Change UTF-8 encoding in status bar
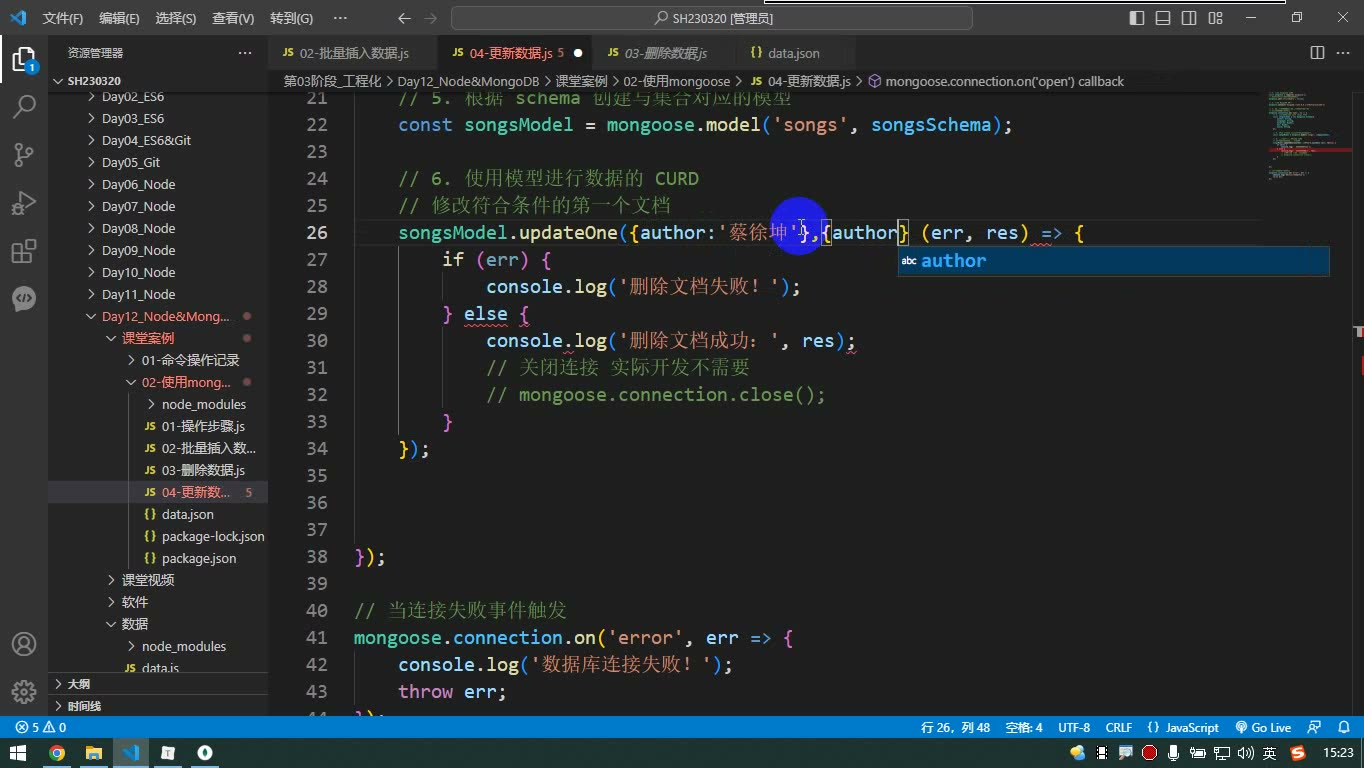Screen dimensions: 1364x768 [x=1074, y=728]
